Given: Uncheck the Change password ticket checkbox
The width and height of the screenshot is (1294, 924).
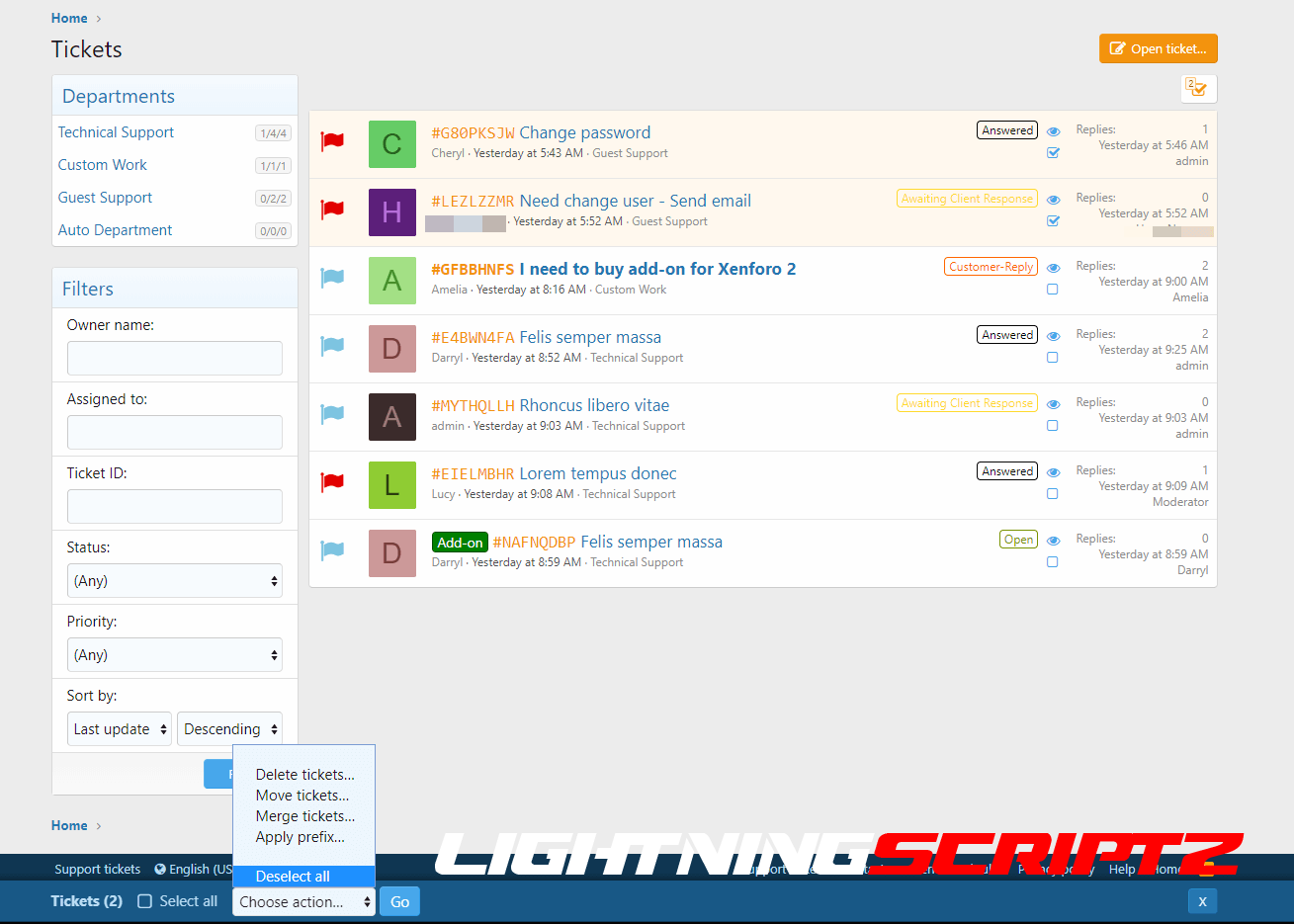Looking at the screenshot, I should tap(1053, 153).
